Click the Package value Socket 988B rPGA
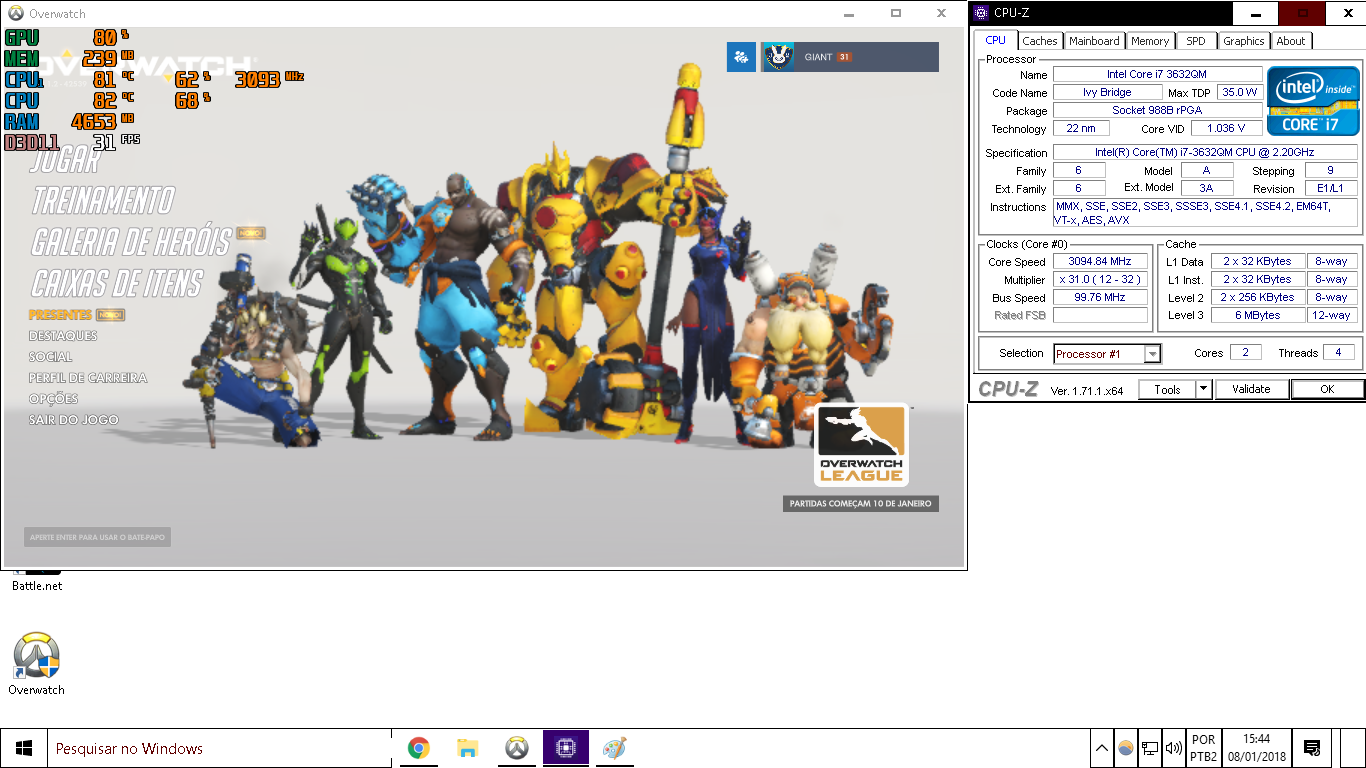1366x768 pixels. click(1157, 111)
